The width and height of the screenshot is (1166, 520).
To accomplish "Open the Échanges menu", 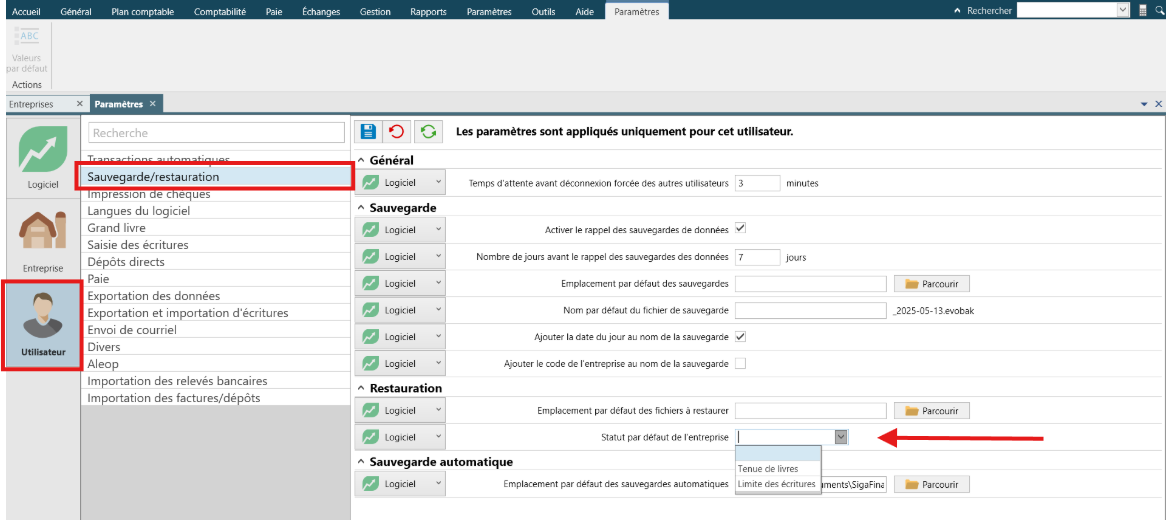I will [321, 11].
